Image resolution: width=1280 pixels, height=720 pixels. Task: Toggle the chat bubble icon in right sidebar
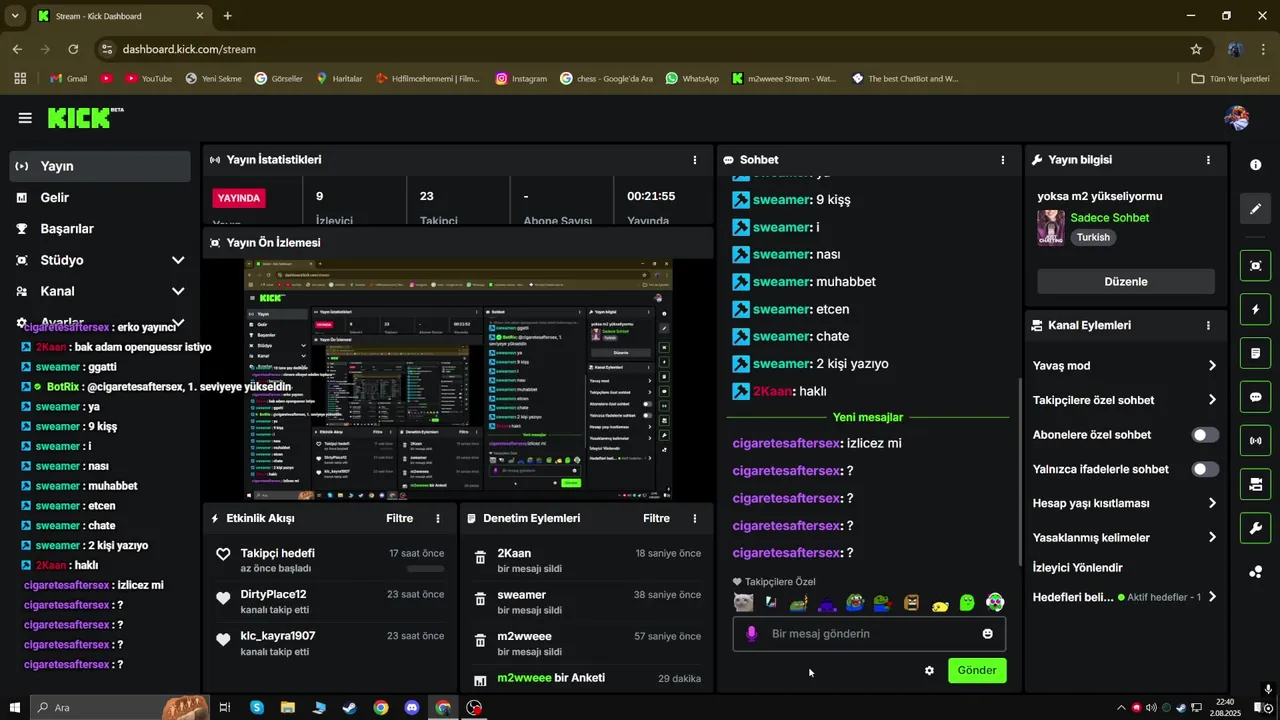1255,397
